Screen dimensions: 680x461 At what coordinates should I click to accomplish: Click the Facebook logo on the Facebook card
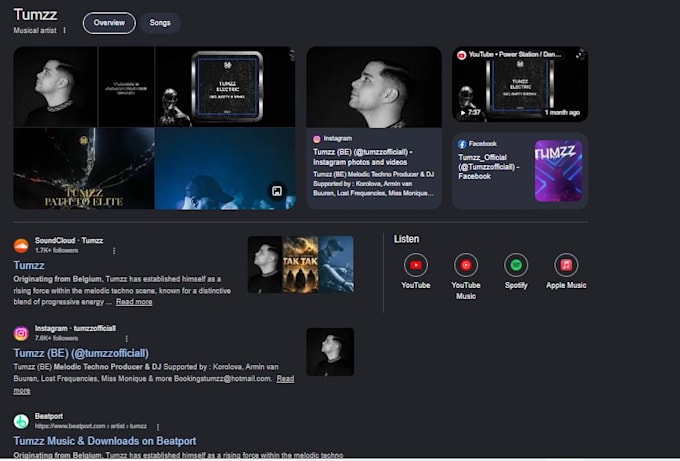(462, 144)
